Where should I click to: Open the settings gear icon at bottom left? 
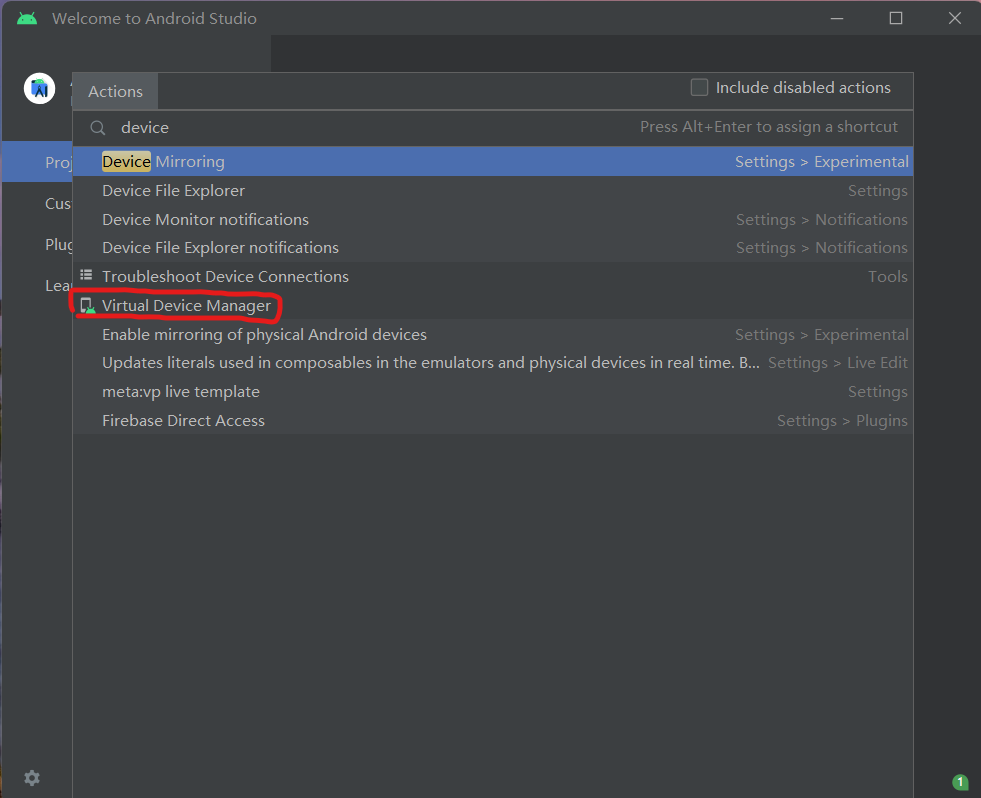[x=32, y=777]
